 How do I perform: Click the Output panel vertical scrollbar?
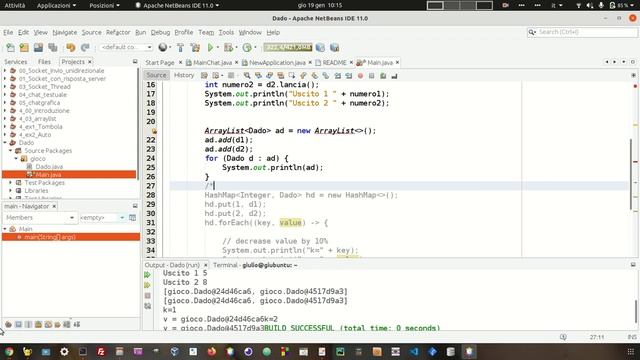click(636, 311)
